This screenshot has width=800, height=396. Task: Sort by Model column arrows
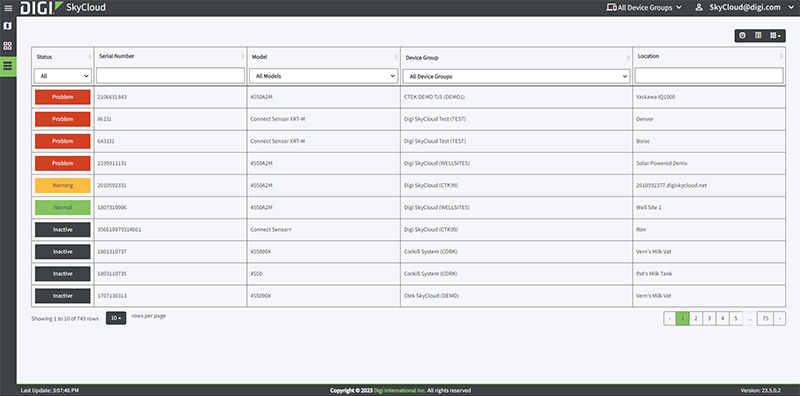pos(396,57)
